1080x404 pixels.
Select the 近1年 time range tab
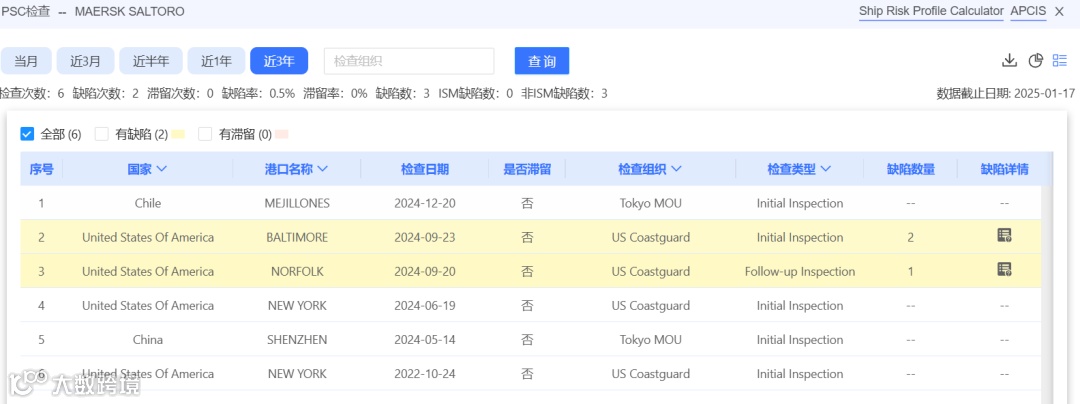tap(216, 61)
